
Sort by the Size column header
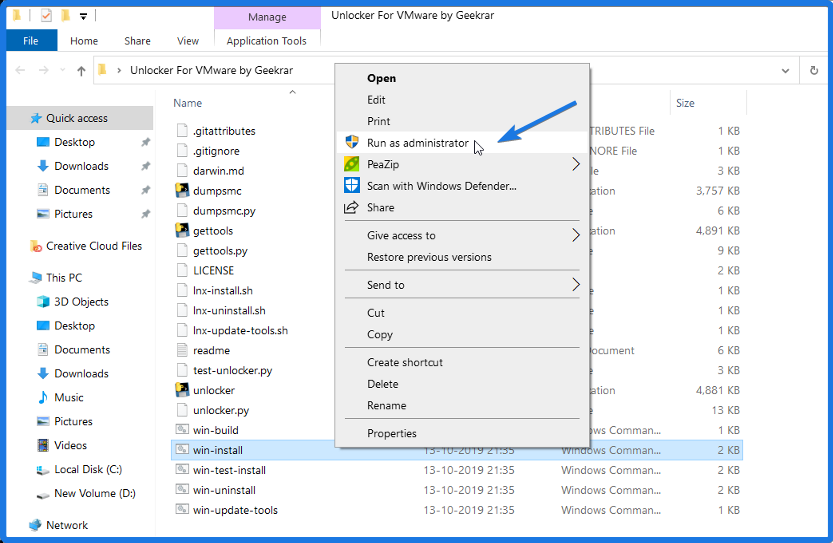[x=685, y=103]
